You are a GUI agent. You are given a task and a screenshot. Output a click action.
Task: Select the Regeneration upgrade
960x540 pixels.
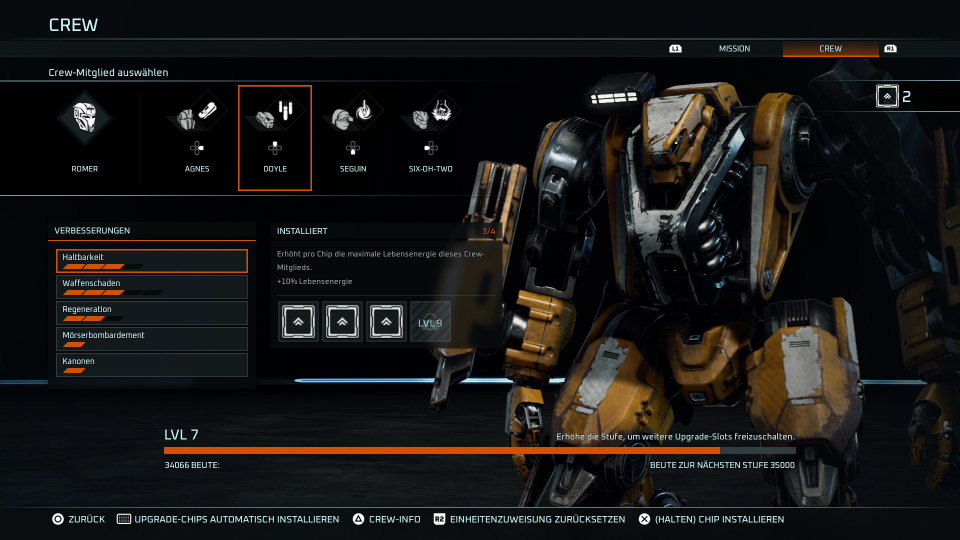[152, 313]
